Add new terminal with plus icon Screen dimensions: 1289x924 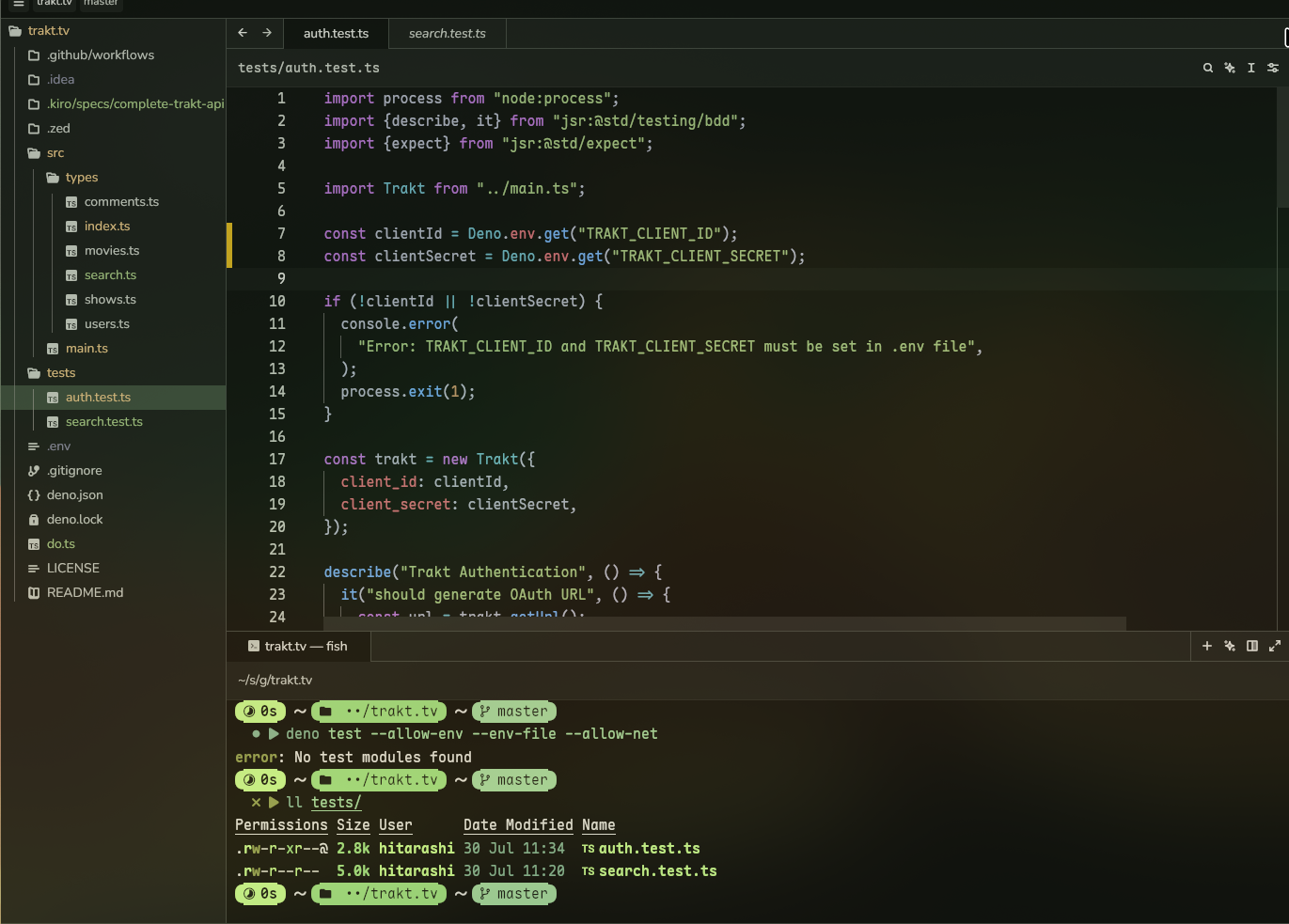pos(1207,646)
